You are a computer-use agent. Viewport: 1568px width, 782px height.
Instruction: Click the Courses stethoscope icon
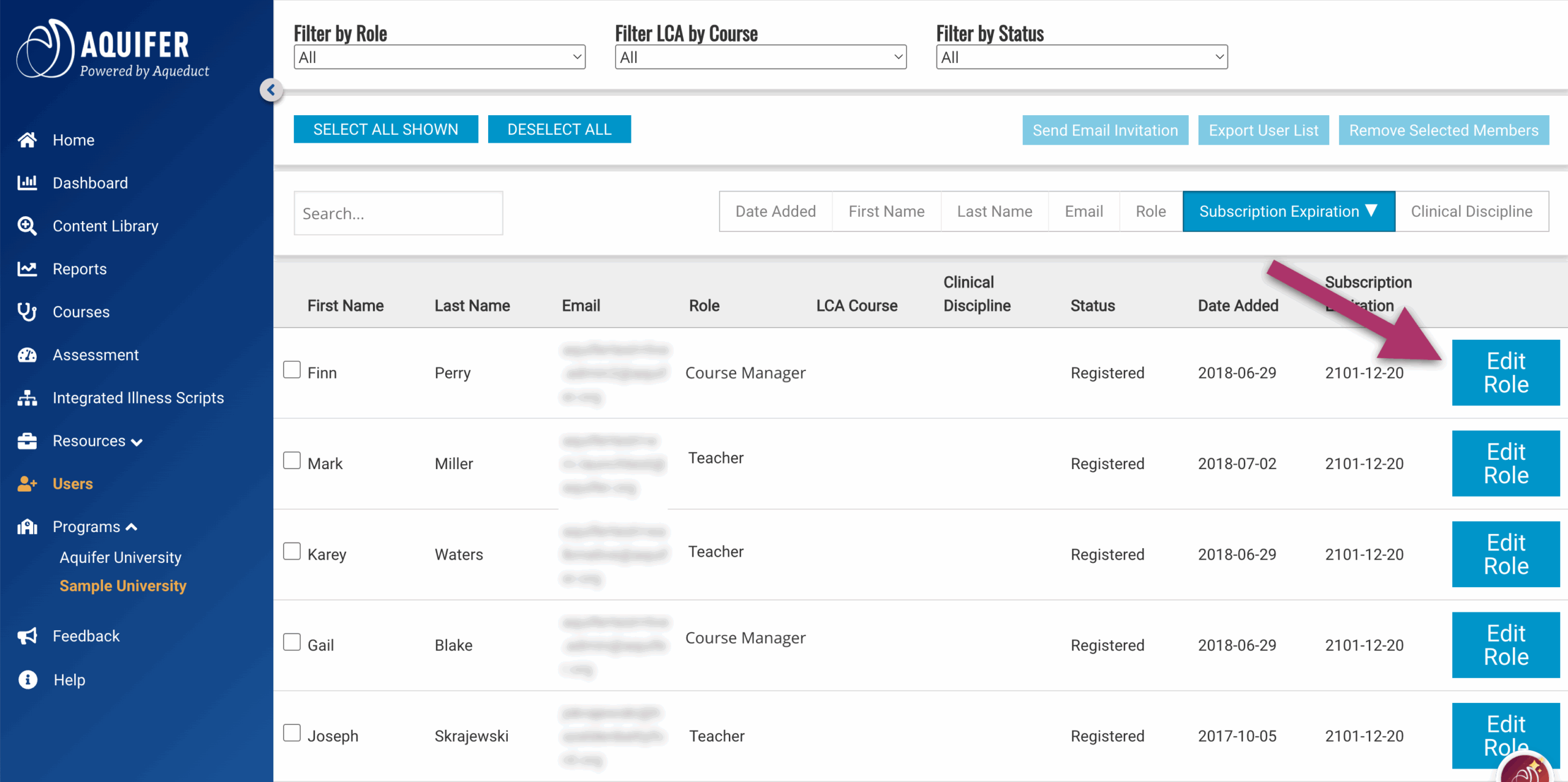(27, 312)
